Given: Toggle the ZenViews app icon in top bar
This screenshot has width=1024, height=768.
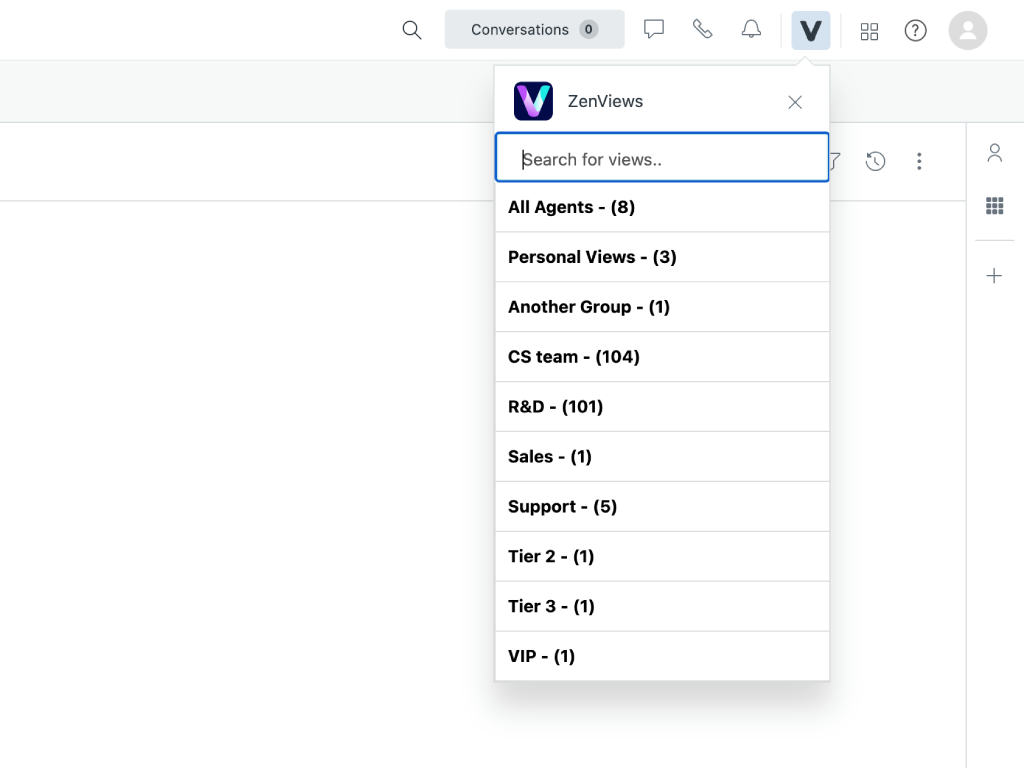Looking at the screenshot, I should (810, 30).
